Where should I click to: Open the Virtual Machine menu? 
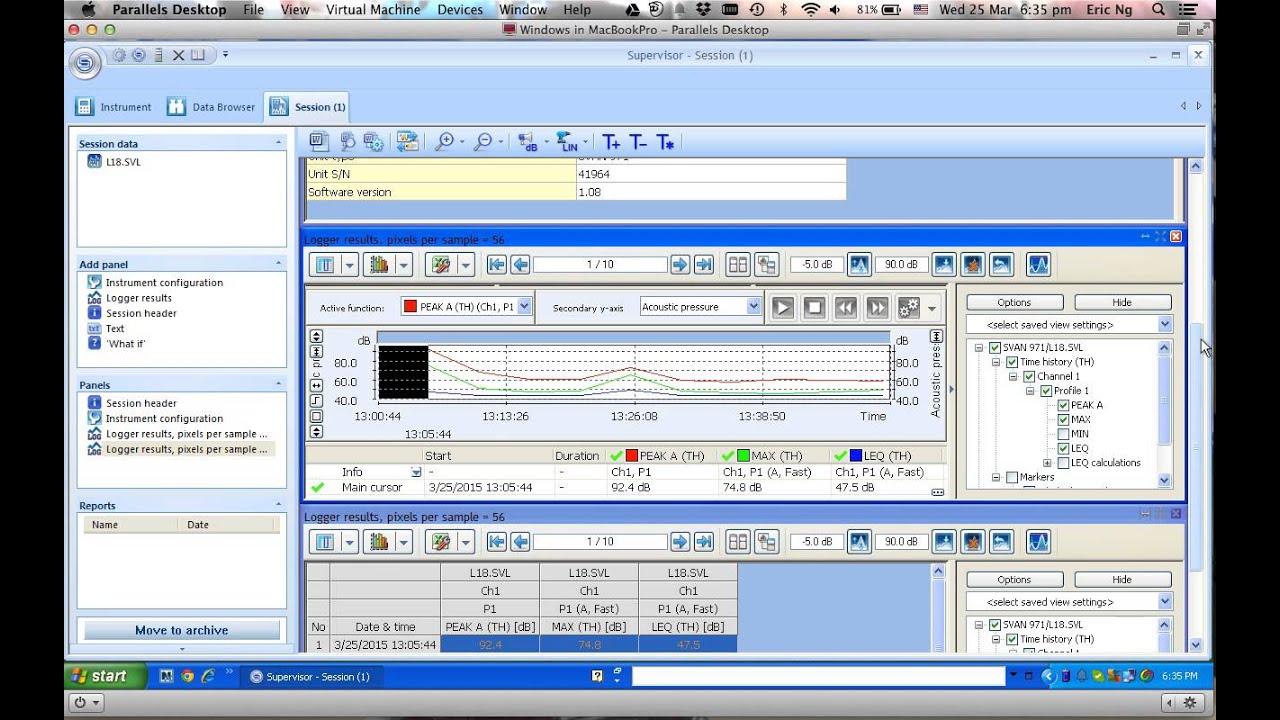click(373, 9)
